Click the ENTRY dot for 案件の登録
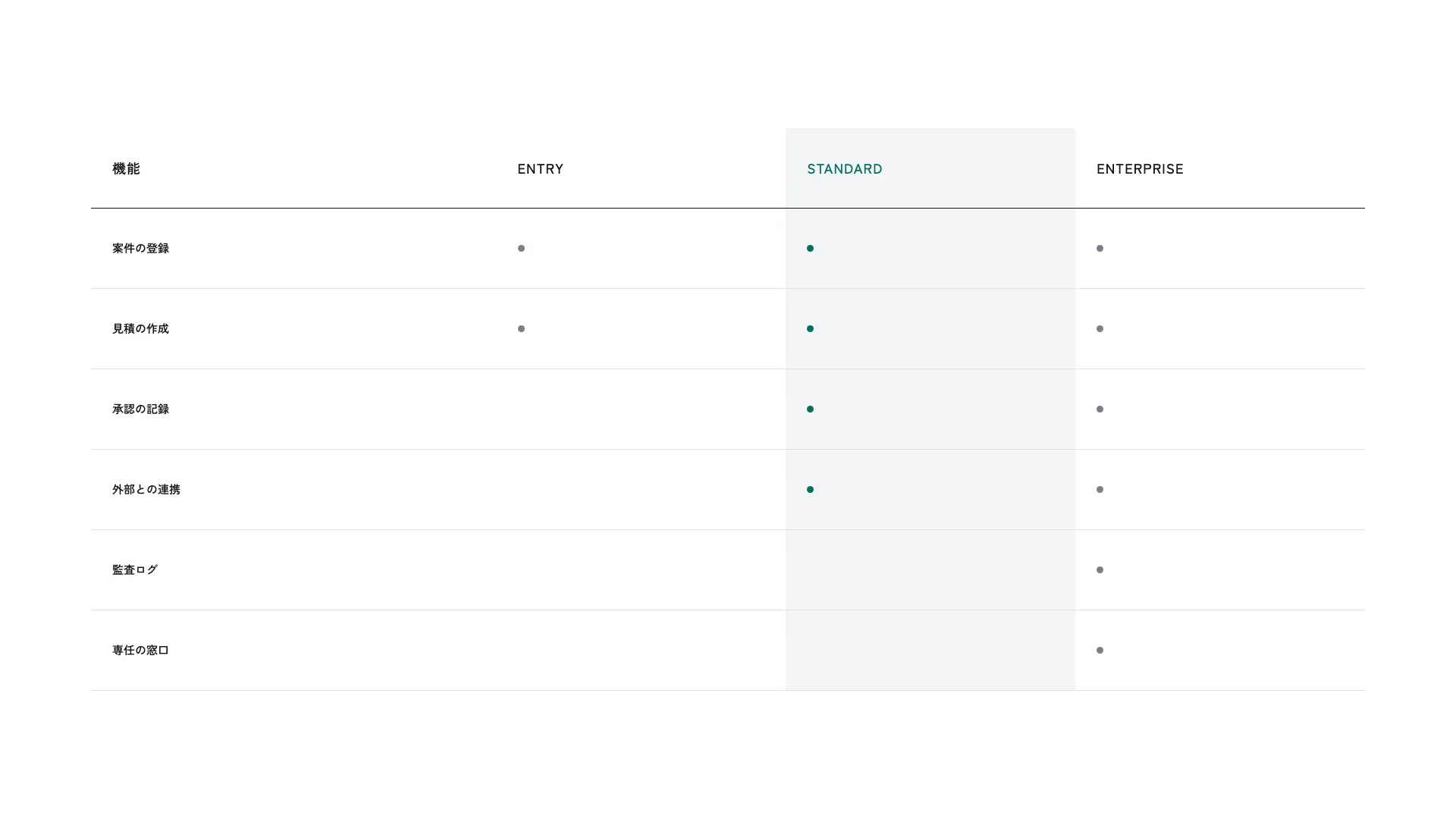 coord(521,248)
